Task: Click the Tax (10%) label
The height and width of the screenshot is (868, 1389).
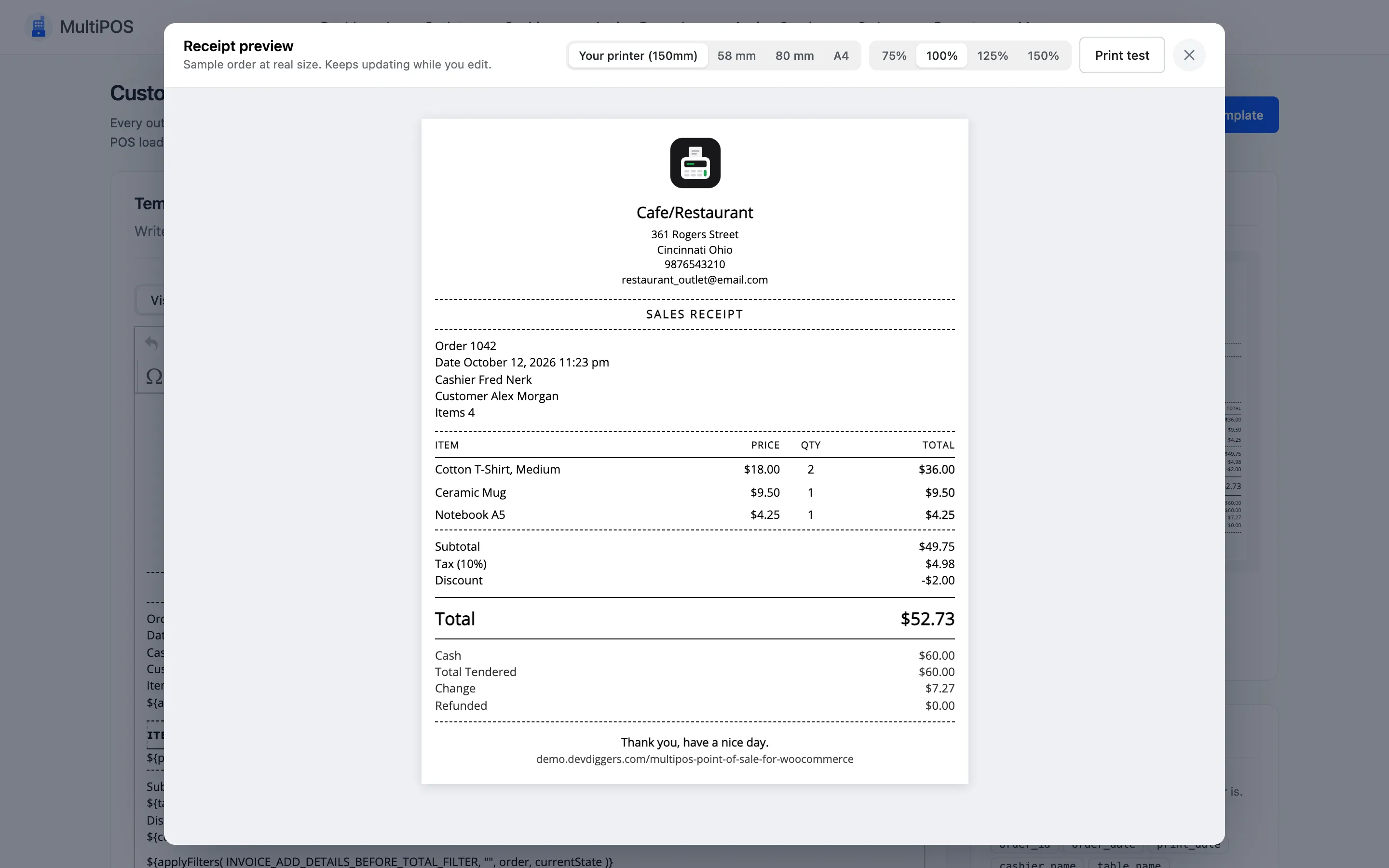Action: 460,564
